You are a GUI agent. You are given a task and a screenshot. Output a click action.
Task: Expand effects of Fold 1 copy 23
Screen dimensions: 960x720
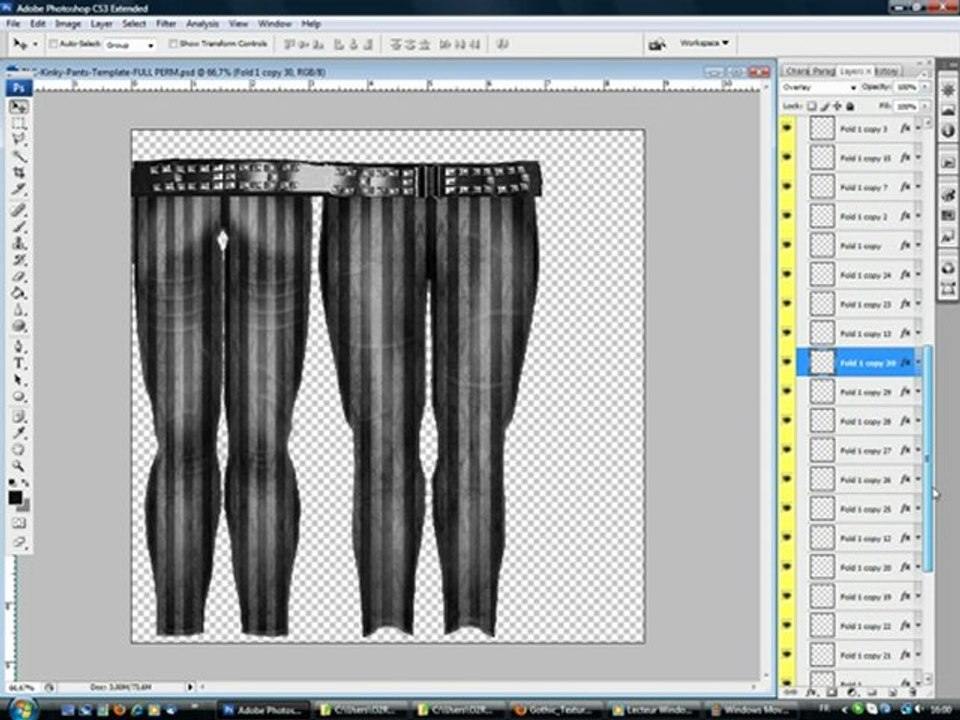click(918, 304)
